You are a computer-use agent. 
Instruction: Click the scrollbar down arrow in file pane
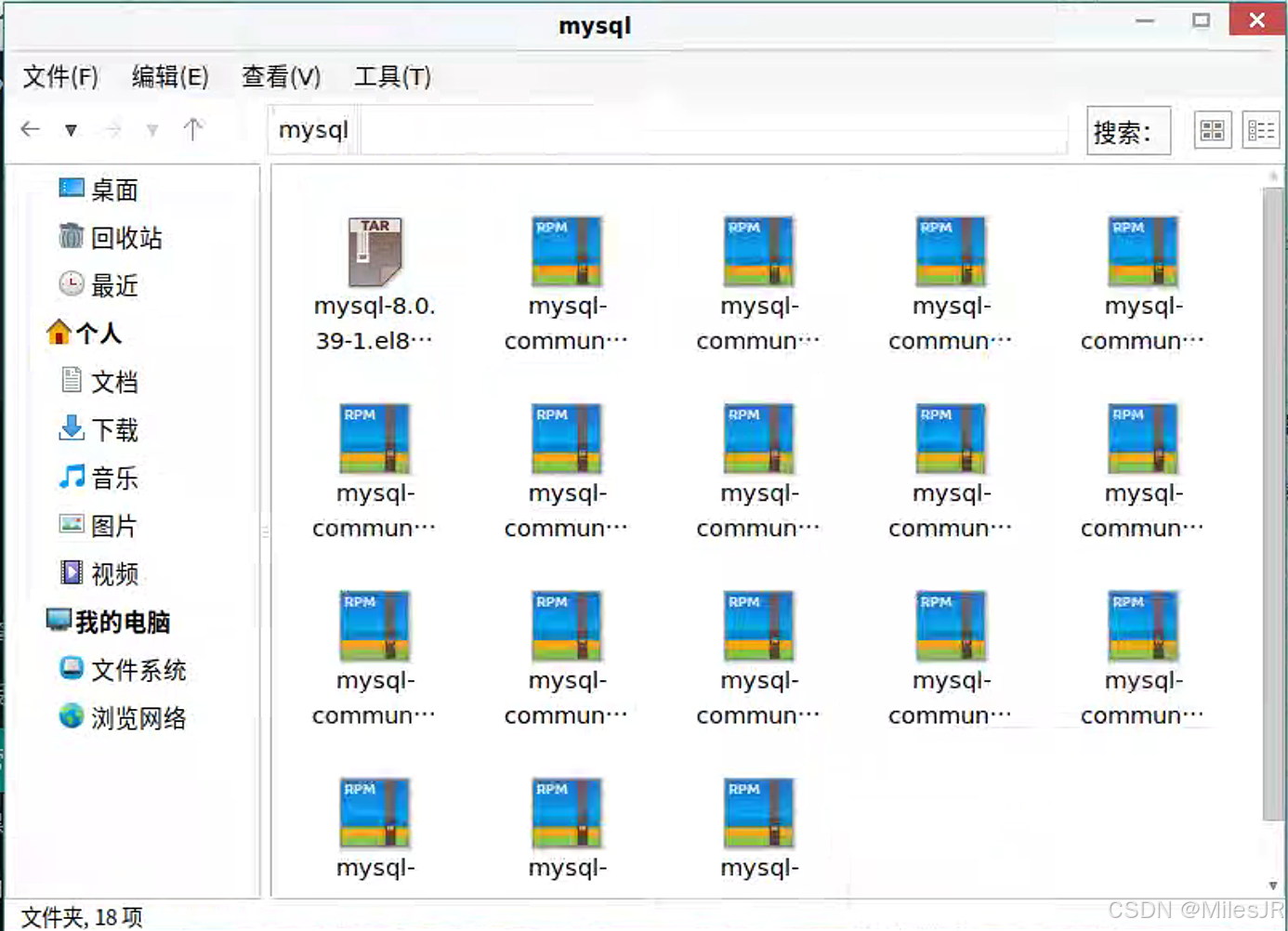pos(1273,885)
